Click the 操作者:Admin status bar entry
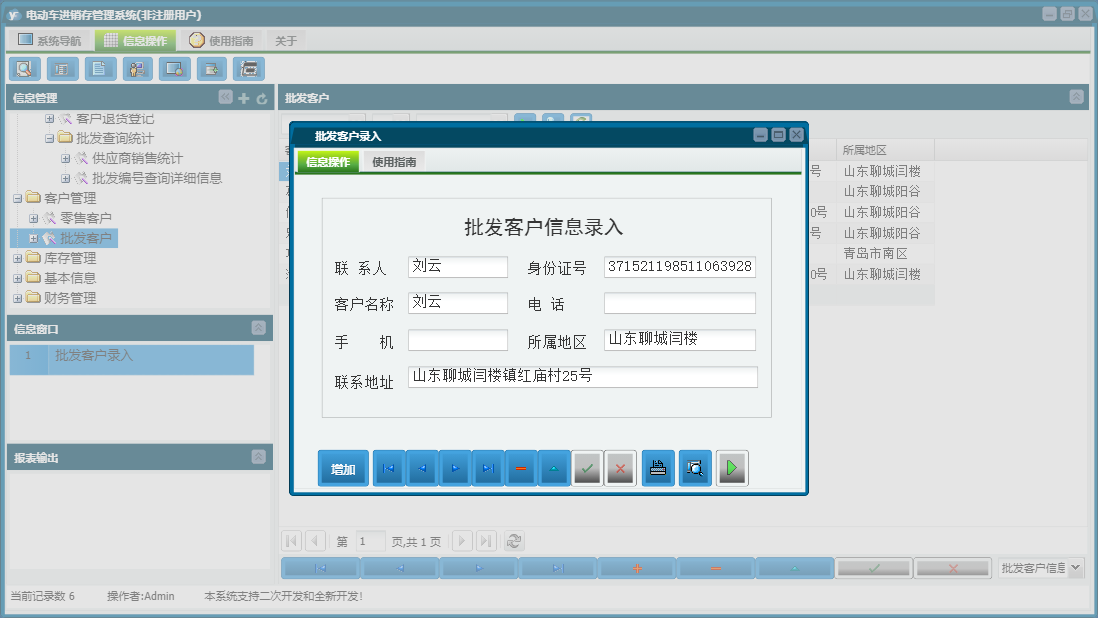Screen dimensions: 1098x618 tap(141, 596)
